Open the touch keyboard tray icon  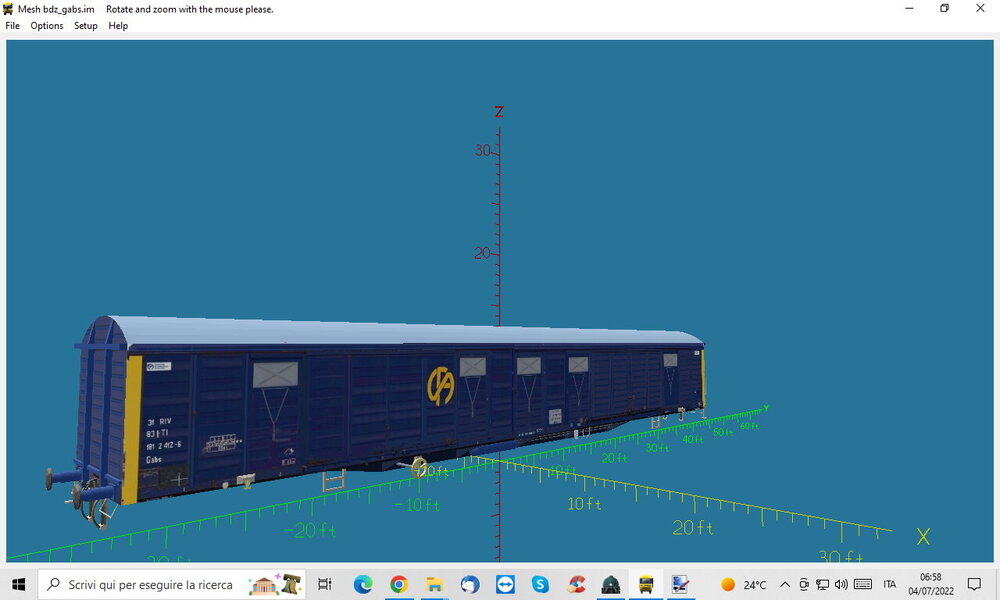click(x=863, y=584)
